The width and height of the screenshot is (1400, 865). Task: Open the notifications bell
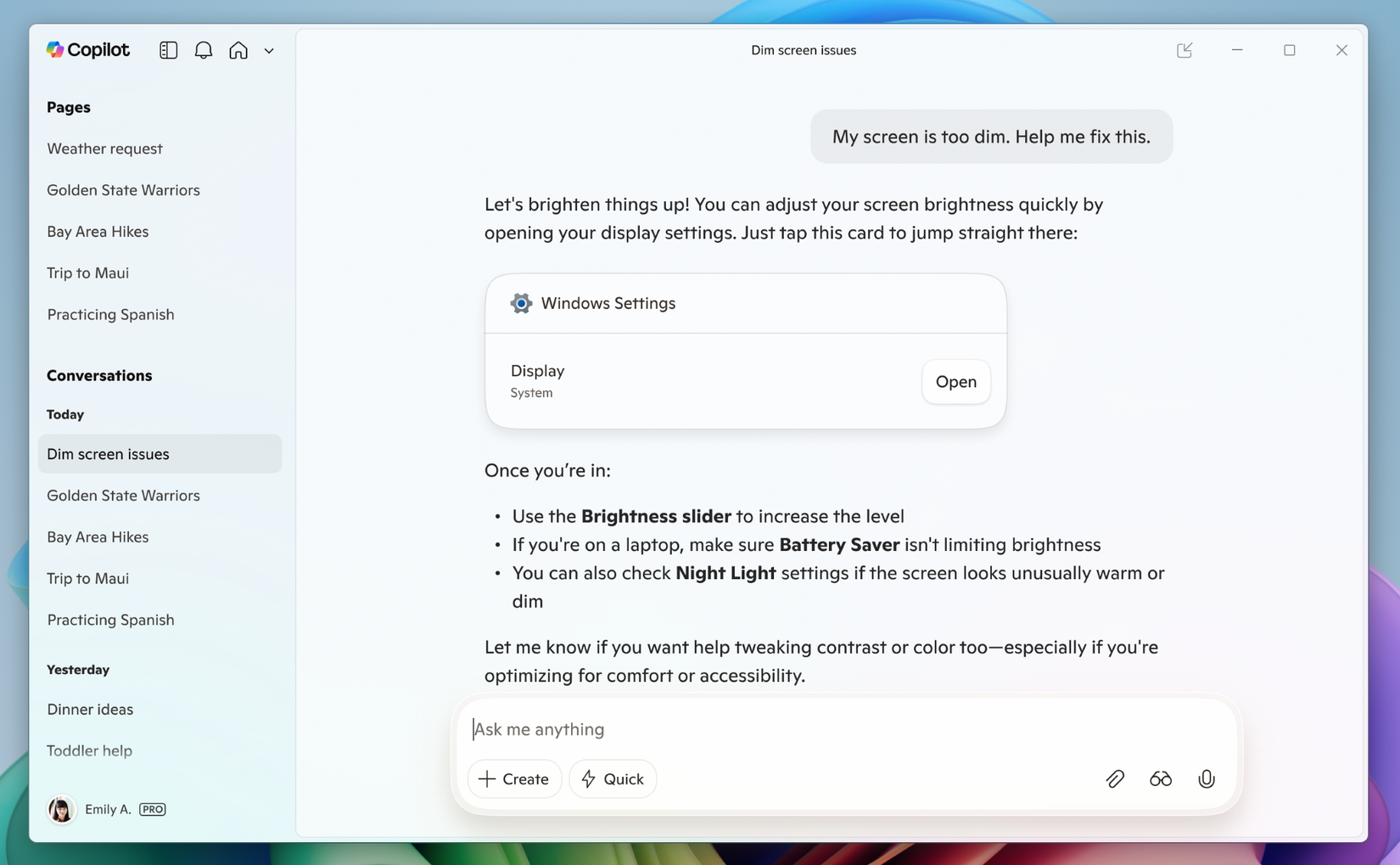204,50
